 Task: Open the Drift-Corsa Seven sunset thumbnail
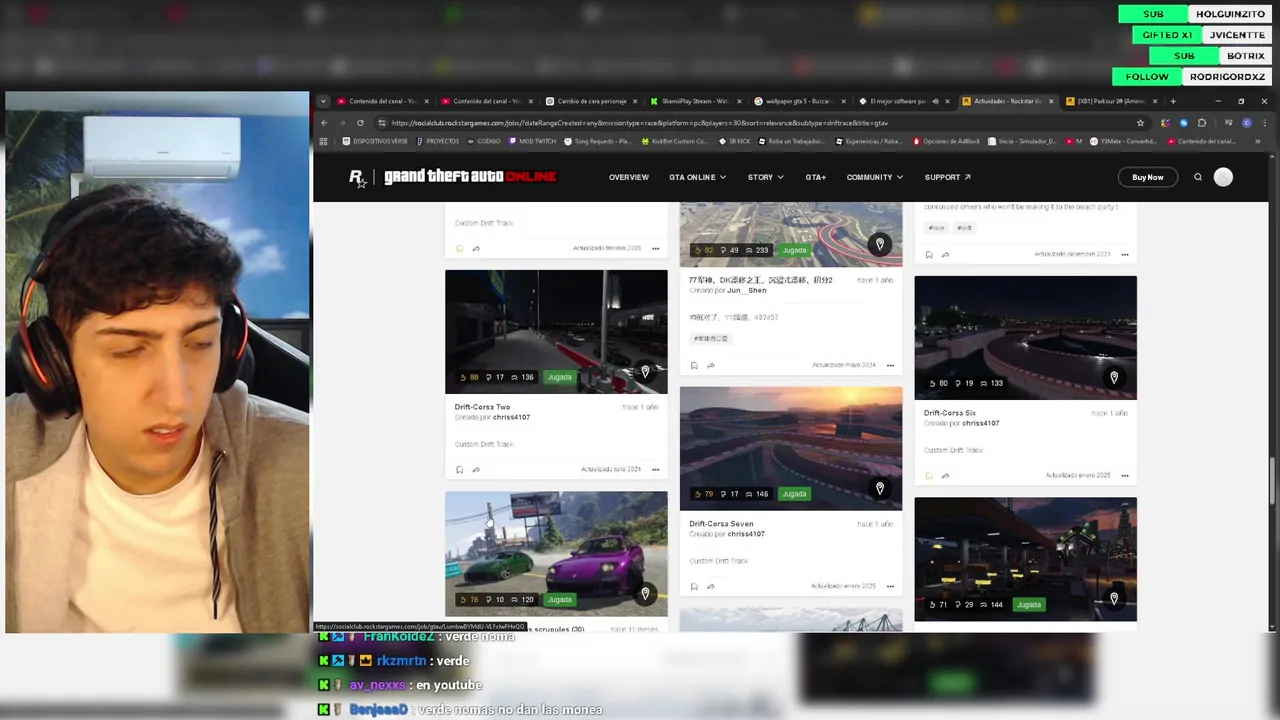click(791, 448)
